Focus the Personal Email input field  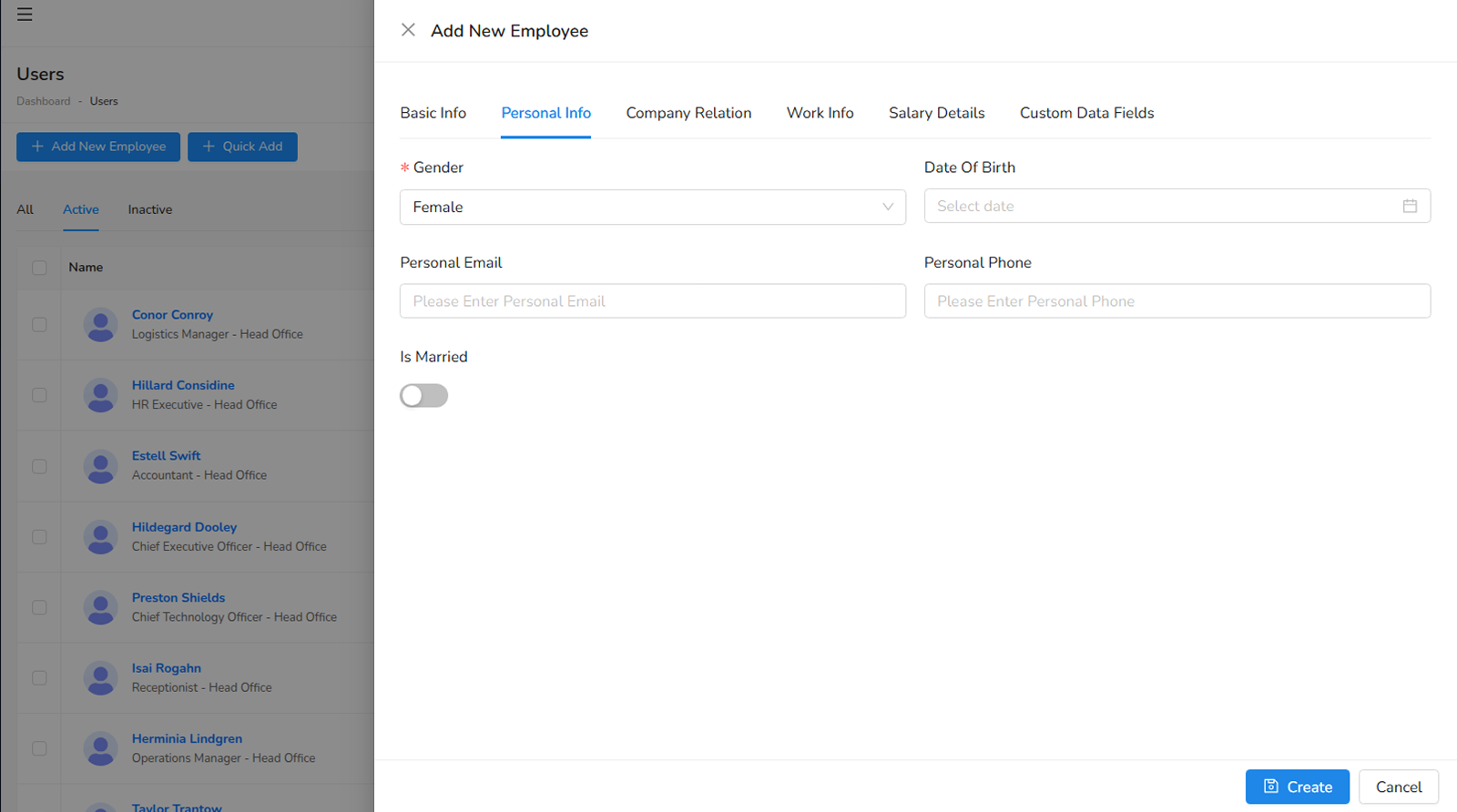tap(653, 301)
